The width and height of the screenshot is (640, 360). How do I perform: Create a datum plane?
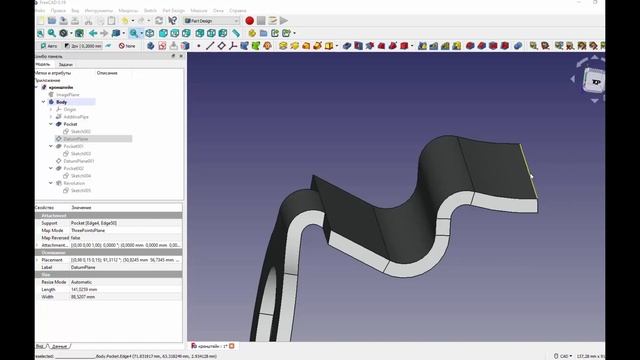click(221, 46)
